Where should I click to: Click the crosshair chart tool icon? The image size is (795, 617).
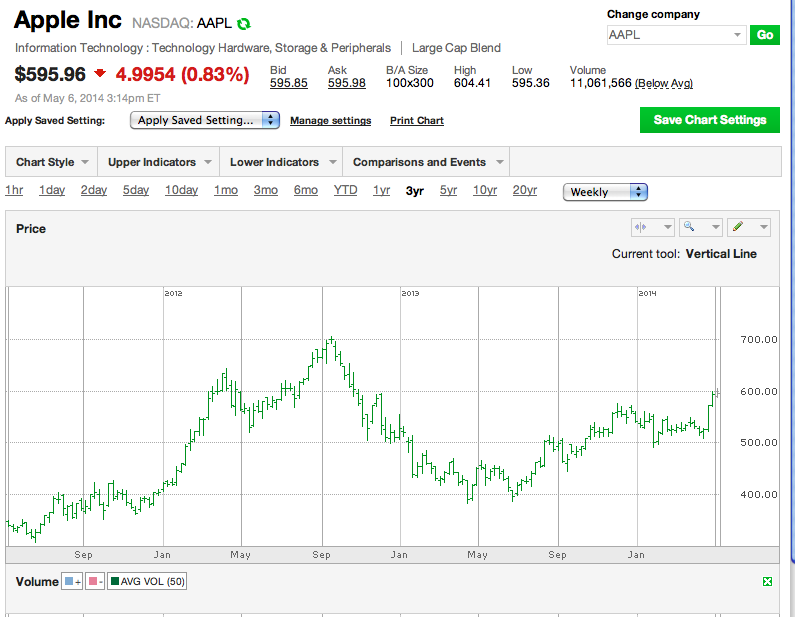[641, 227]
